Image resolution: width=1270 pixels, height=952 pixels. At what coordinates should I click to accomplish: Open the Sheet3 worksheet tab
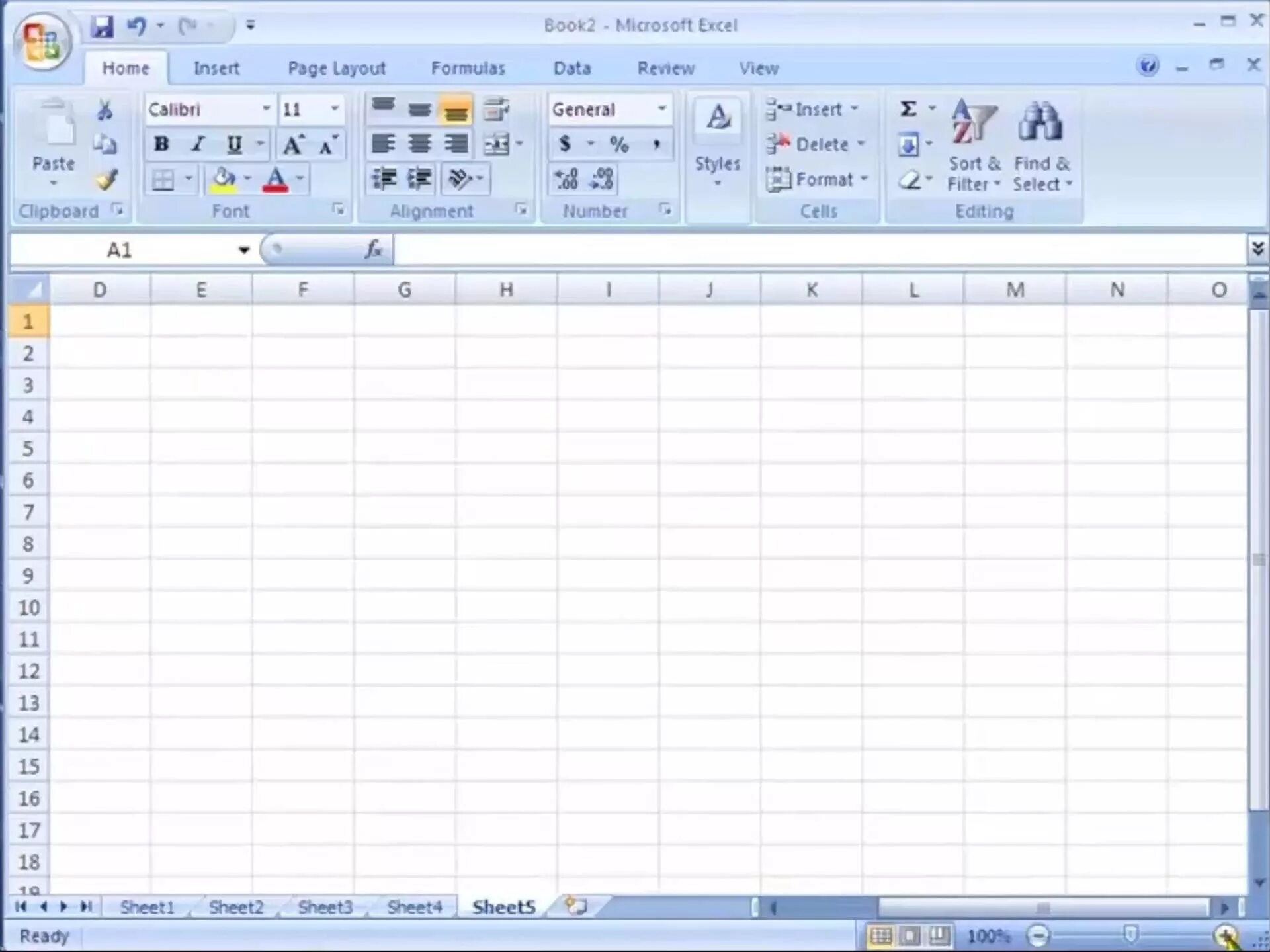[325, 906]
